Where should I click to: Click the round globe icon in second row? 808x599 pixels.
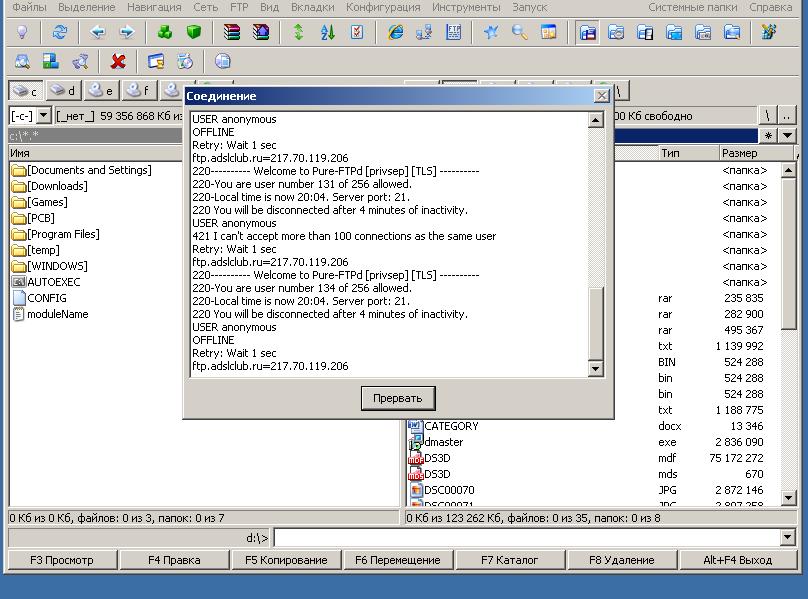click(223, 62)
